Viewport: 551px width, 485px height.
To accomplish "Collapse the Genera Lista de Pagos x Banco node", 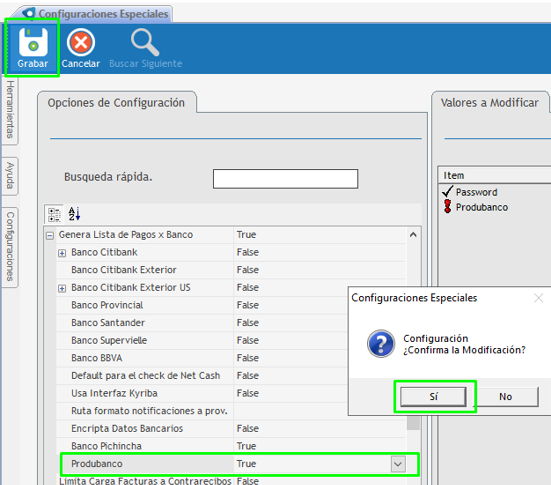I will pos(50,236).
